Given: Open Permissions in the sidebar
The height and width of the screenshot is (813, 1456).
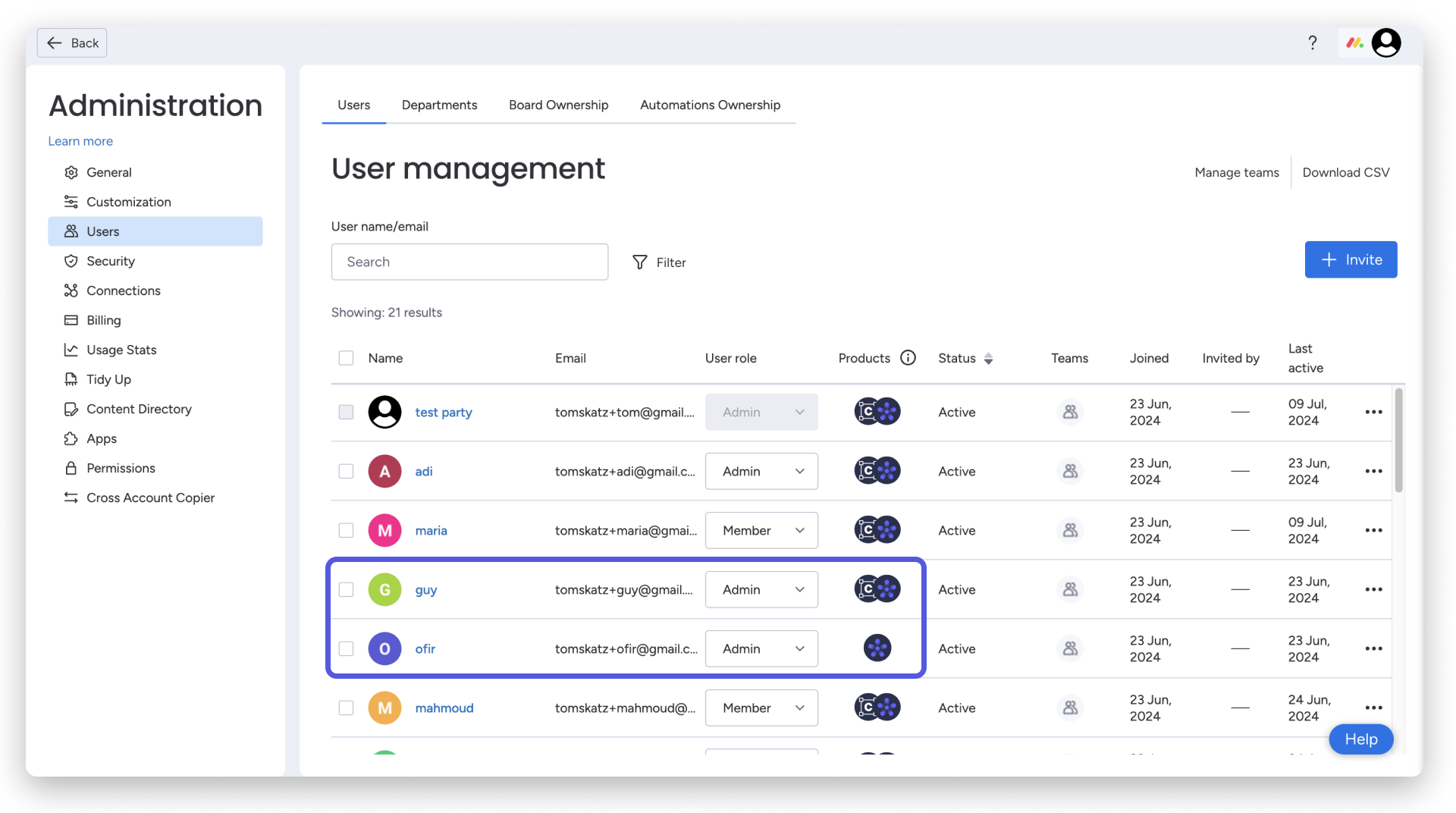Looking at the screenshot, I should (x=155, y=468).
